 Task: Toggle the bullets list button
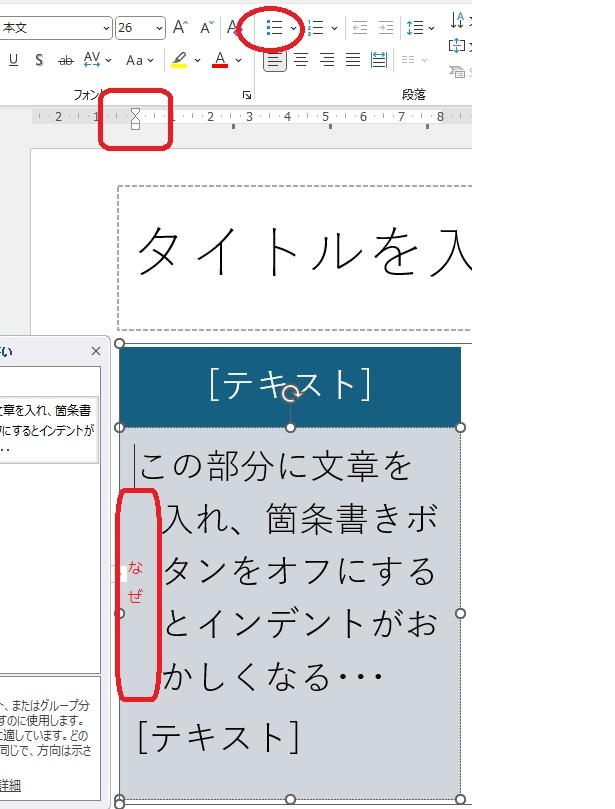(275, 28)
